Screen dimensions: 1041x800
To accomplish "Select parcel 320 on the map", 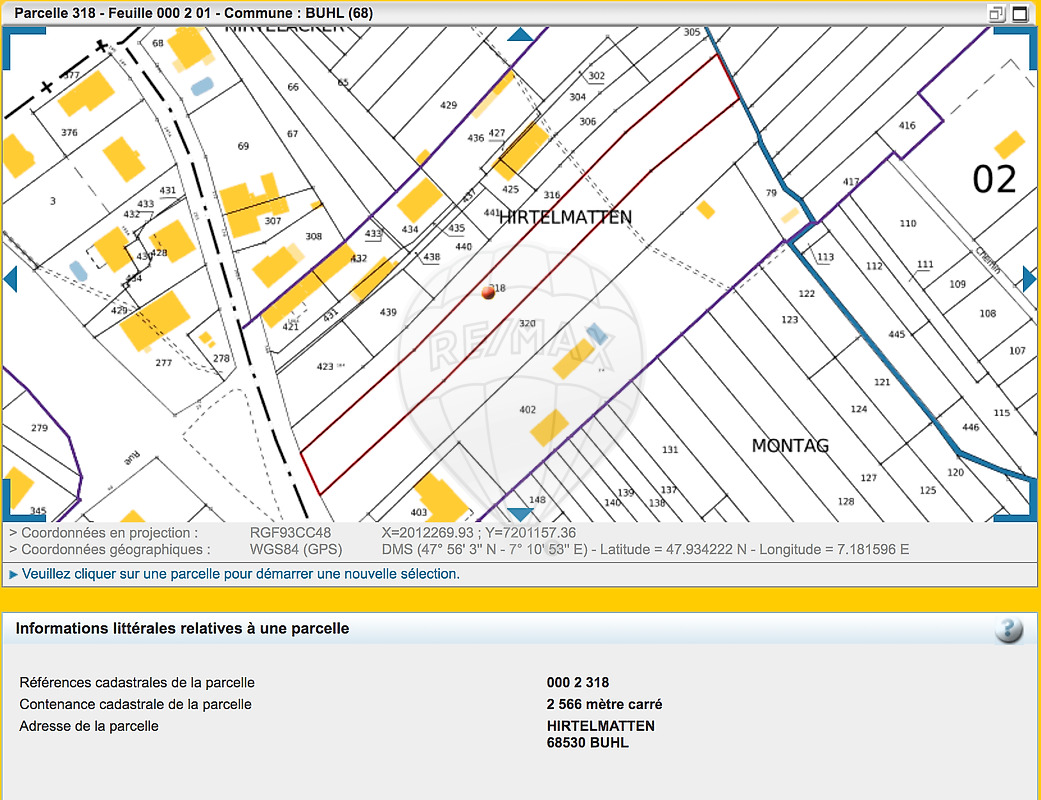I will tap(527, 324).
